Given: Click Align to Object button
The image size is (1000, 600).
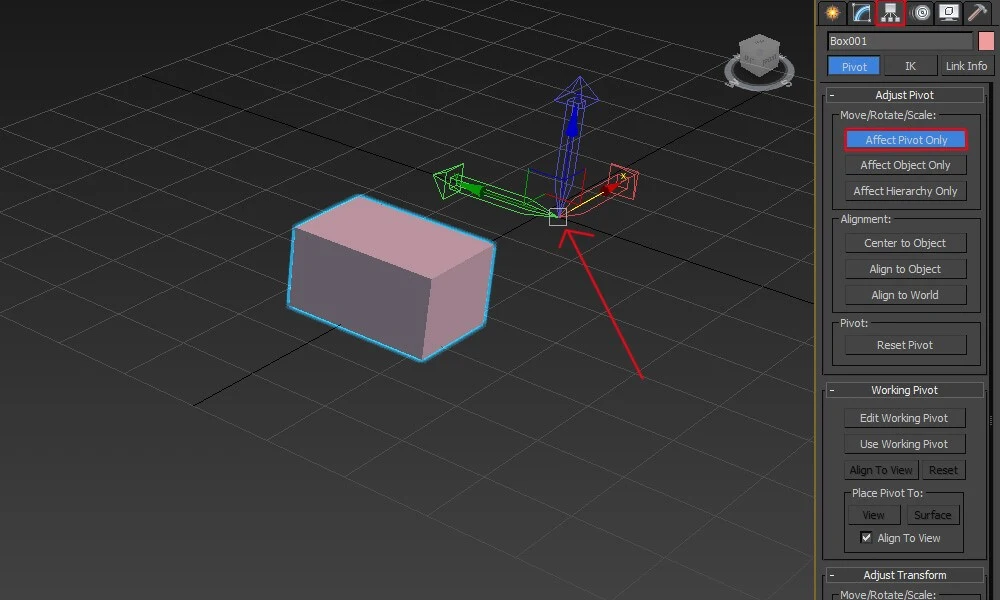Looking at the screenshot, I should click(x=906, y=269).
